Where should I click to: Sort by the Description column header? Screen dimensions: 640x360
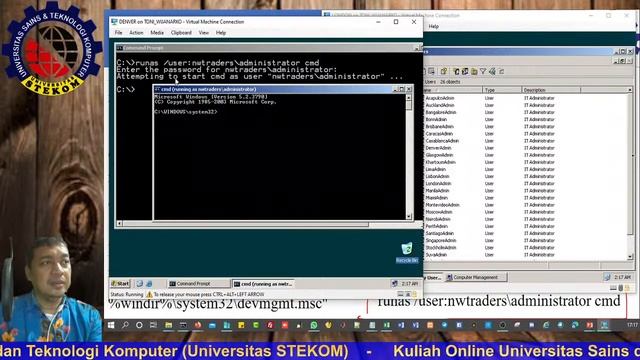click(x=551, y=90)
